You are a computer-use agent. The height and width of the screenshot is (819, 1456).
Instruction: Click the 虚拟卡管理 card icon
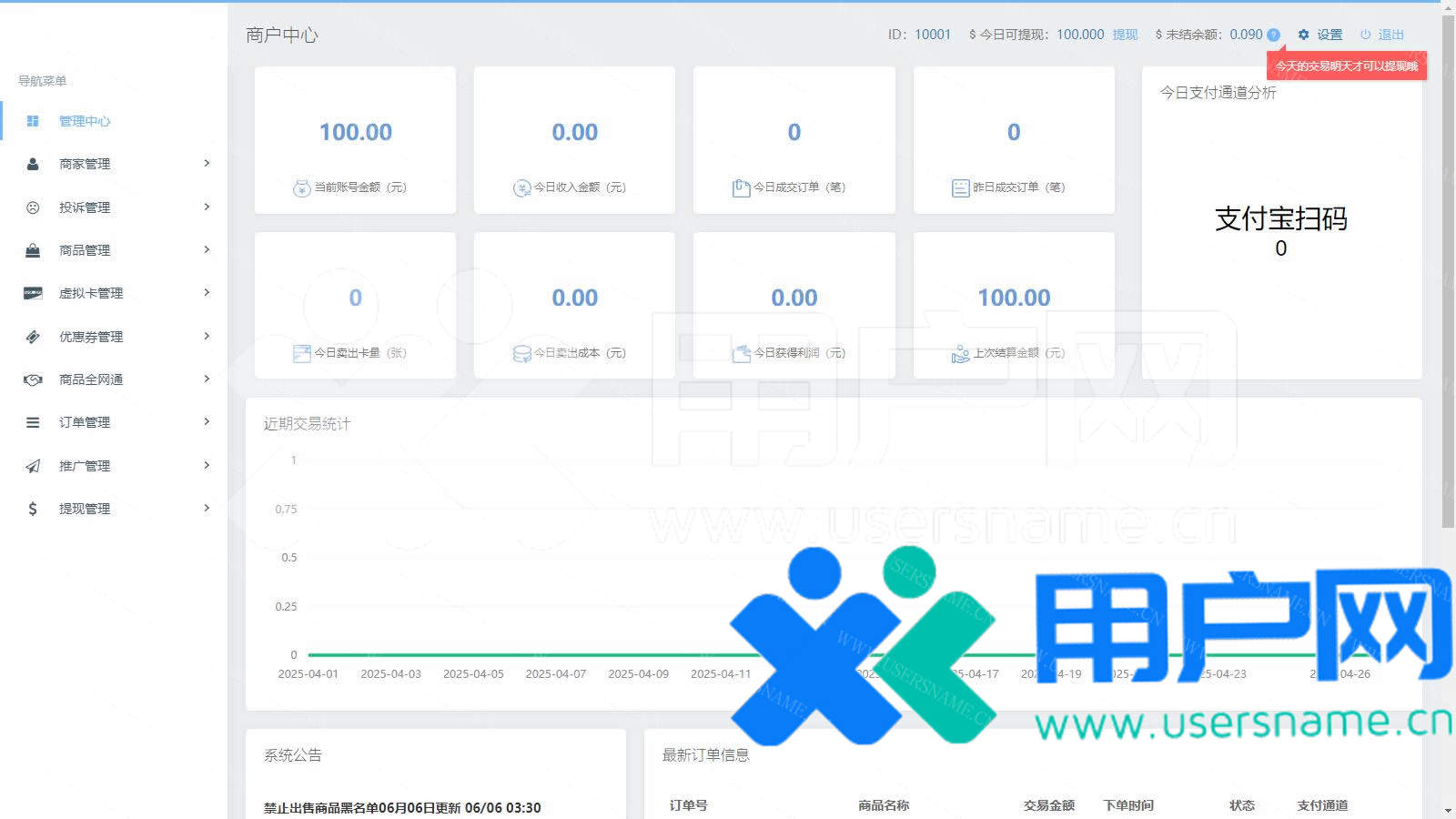(33, 293)
